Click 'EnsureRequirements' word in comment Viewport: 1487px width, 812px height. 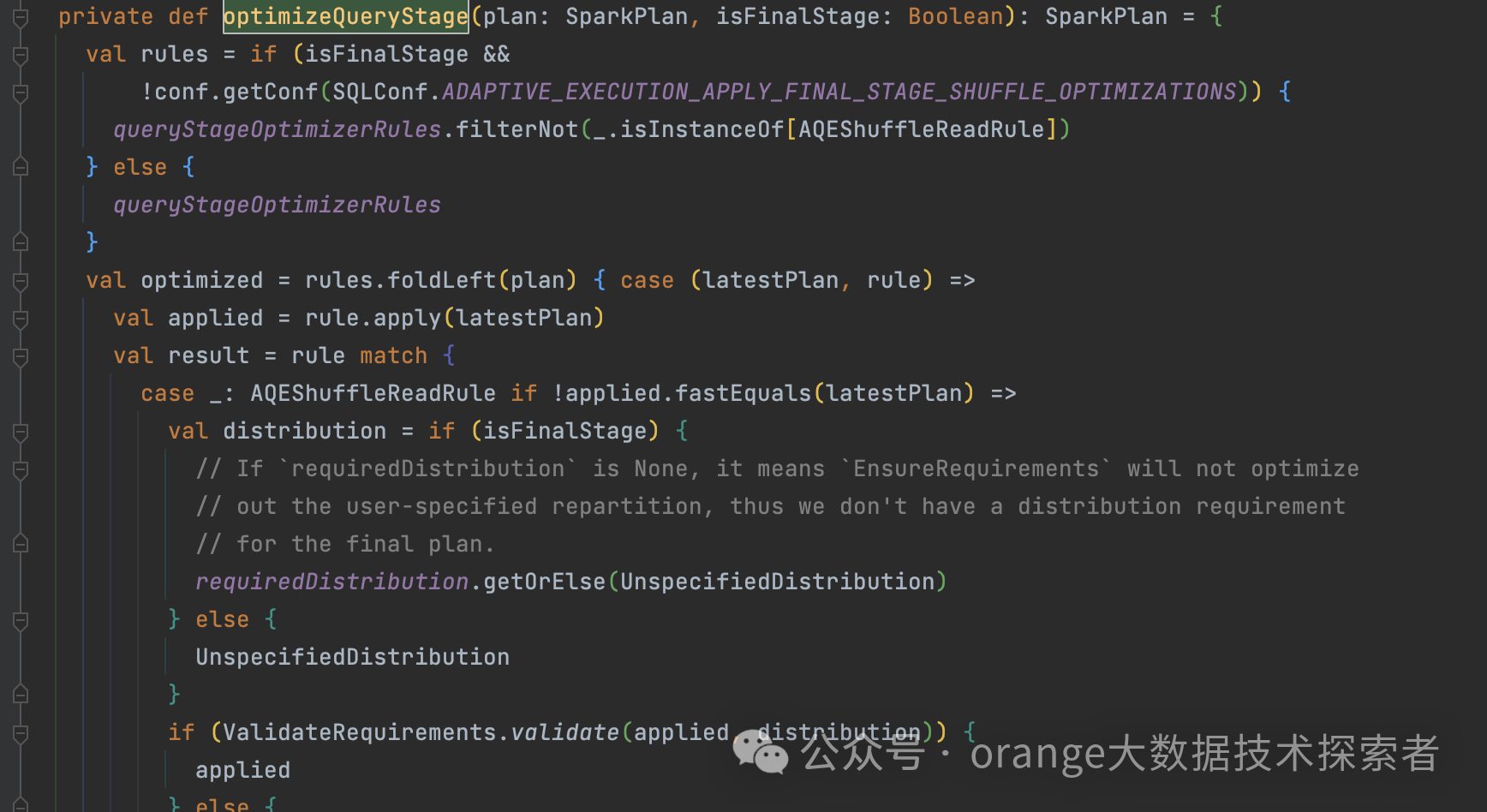coord(976,469)
